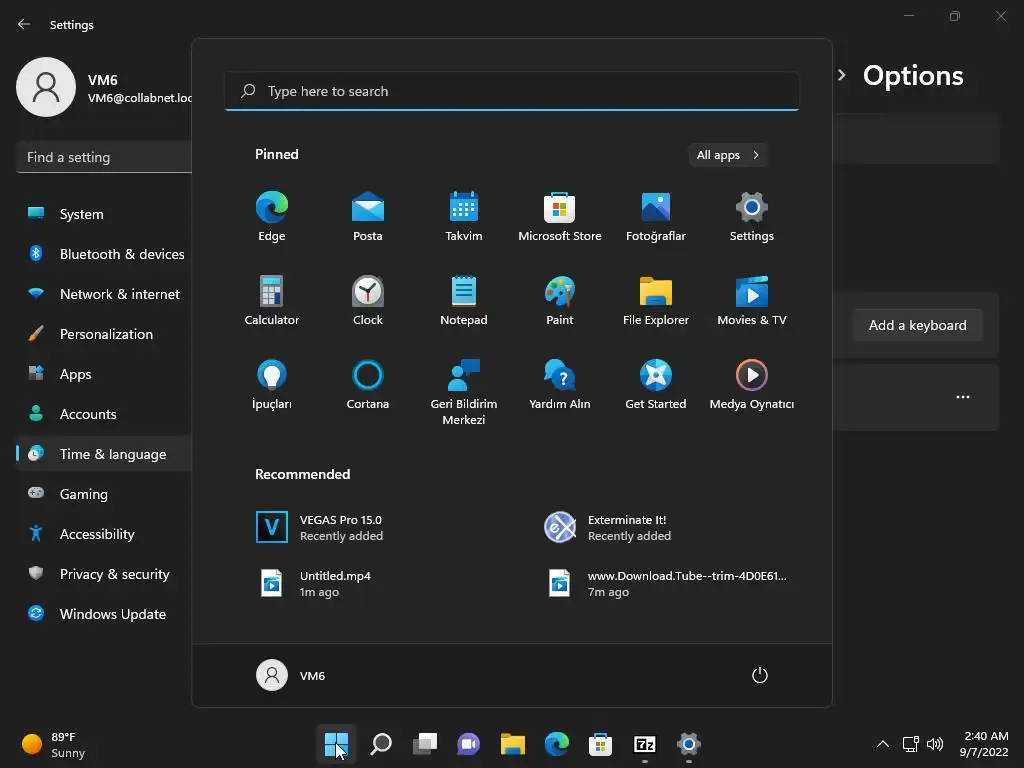Select Time & language category
This screenshot has height=768, width=1024.
click(x=104, y=454)
